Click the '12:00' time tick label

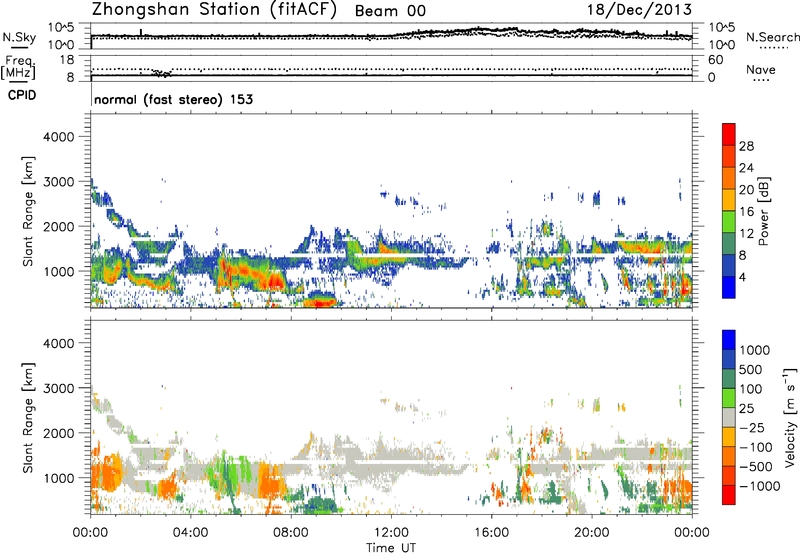click(x=391, y=533)
